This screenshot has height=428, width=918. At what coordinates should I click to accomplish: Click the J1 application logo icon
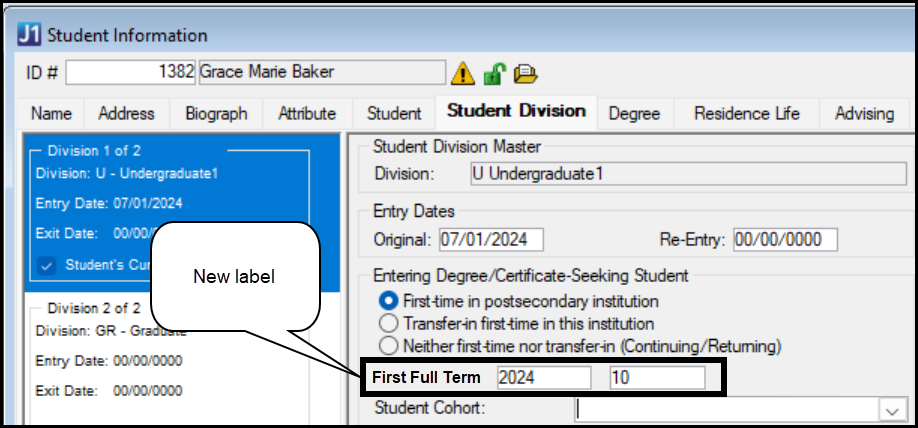(x=30, y=35)
